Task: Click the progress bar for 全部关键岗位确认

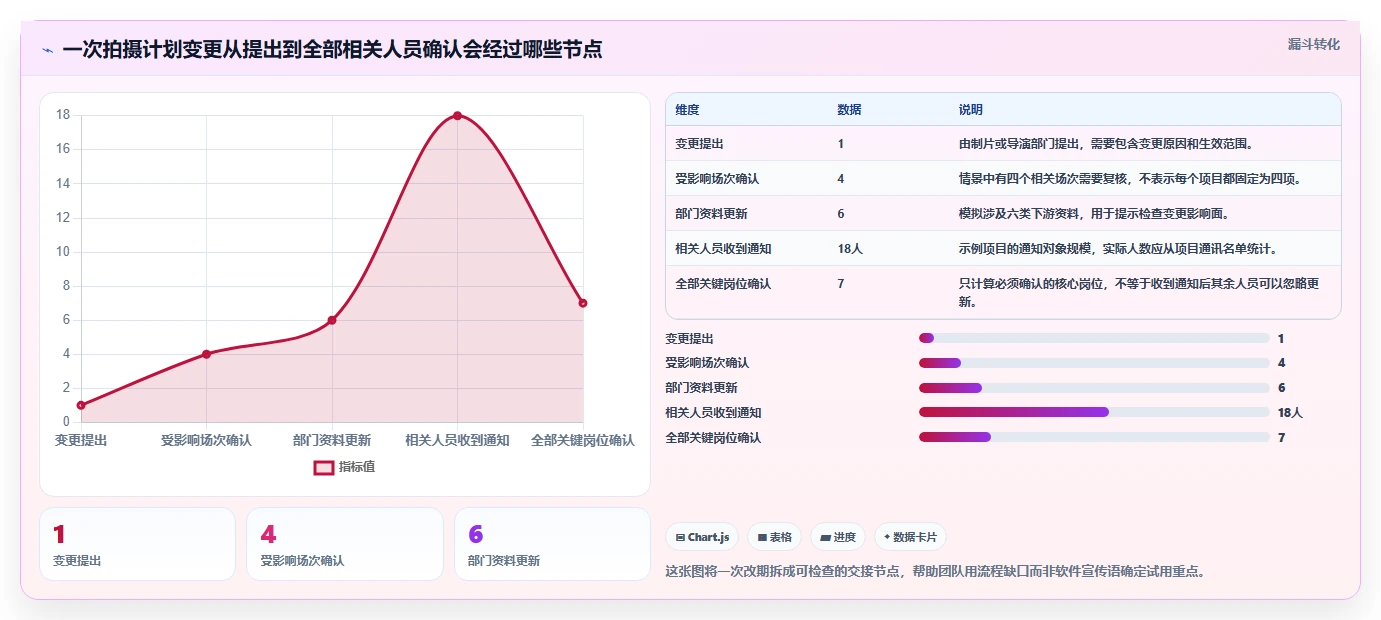Action: click(x=1094, y=437)
